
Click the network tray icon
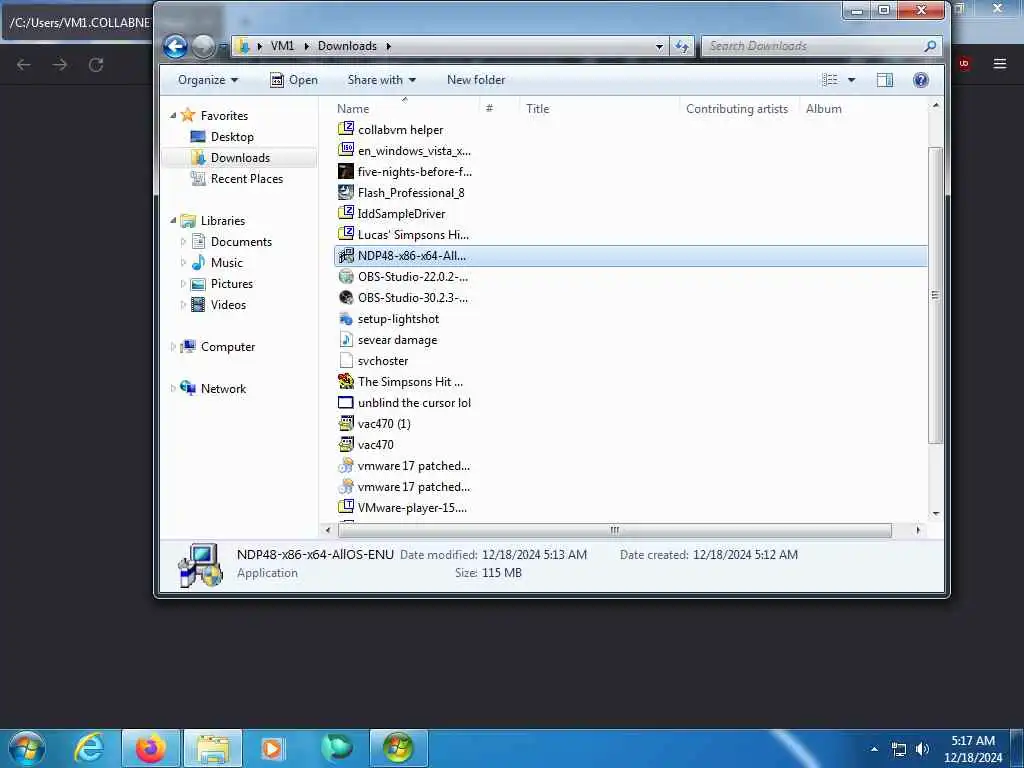coord(899,749)
